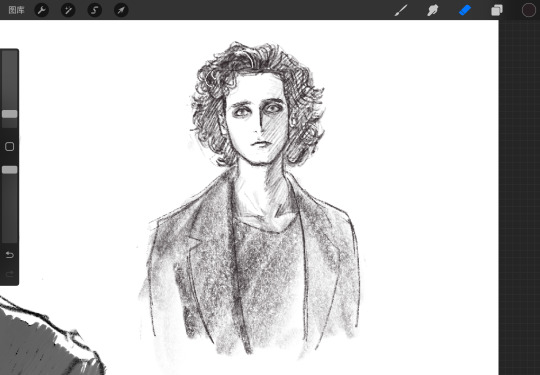This screenshot has height=375, width=540.
Task: Open the active color circle
Action: point(529,10)
